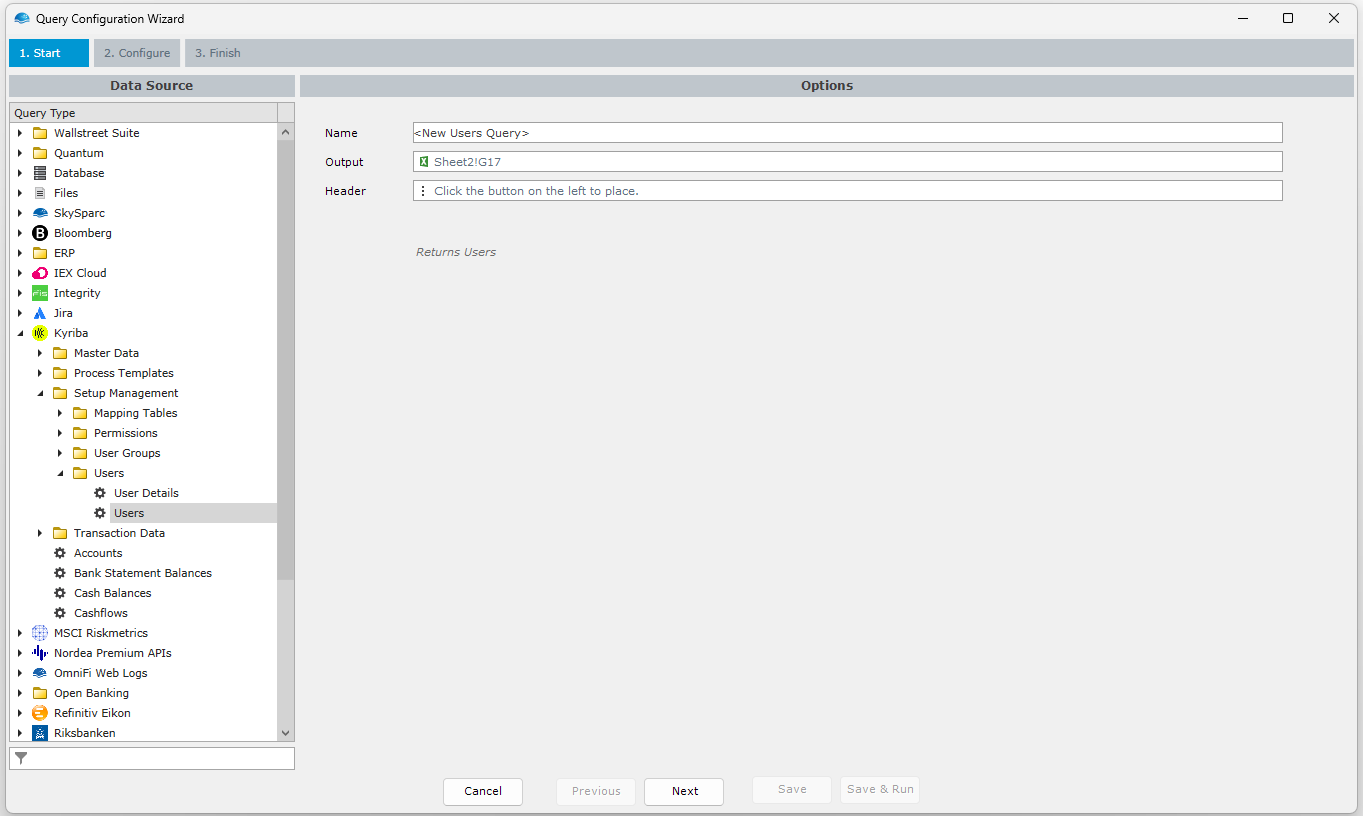The width and height of the screenshot is (1363, 816).
Task: Click the Bloomberg logo icon
Action: pyautogui.click(x=40, y=233)
